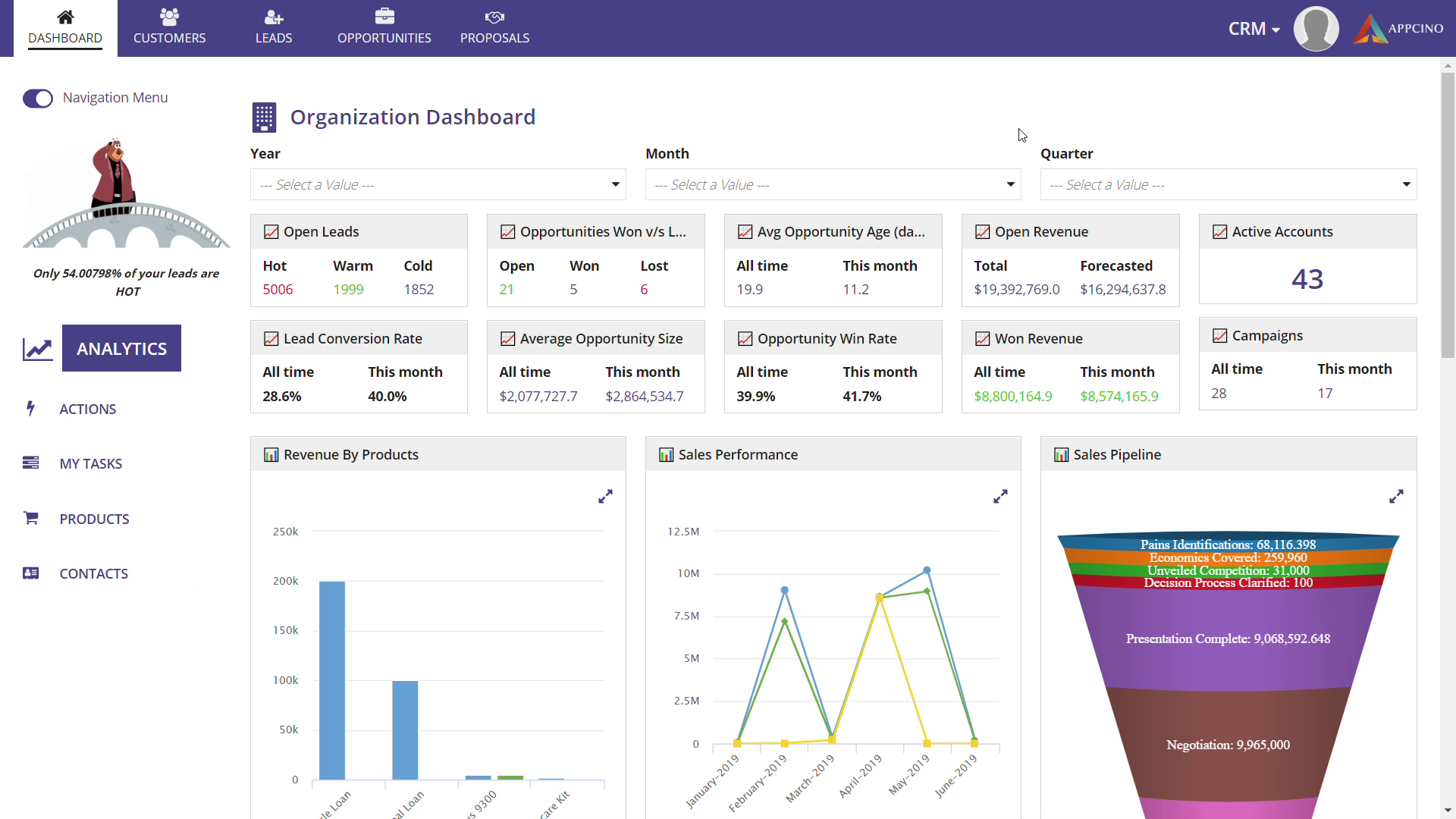Image resolution: width=1456 pixels, height=819 pixels.
Task: Expand the Sales Performance chart fullscreen
Action: click(x=1000, y=497)
